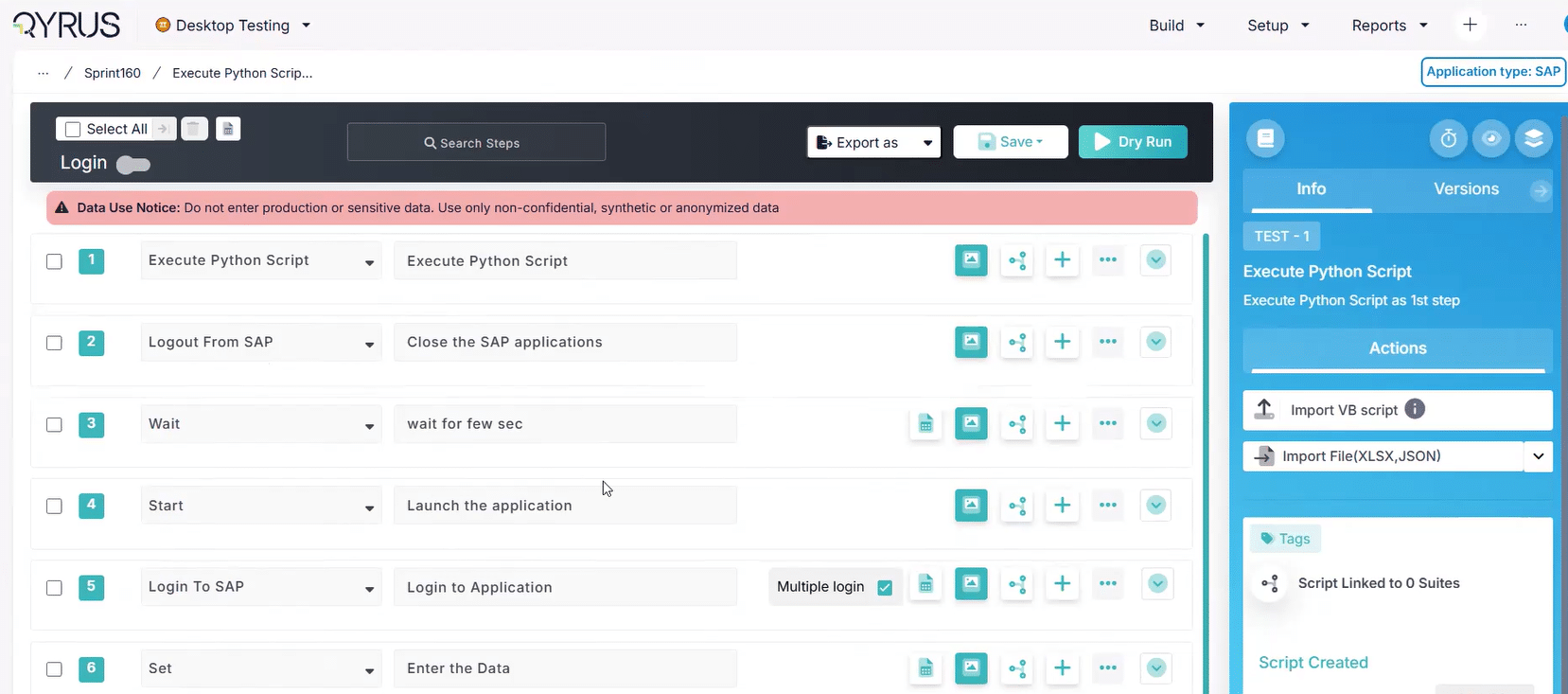Expand step 5 with chevron button
Image resolution: width=1568 pixels, height=694 pixels.
click(x=1156, y=584)
